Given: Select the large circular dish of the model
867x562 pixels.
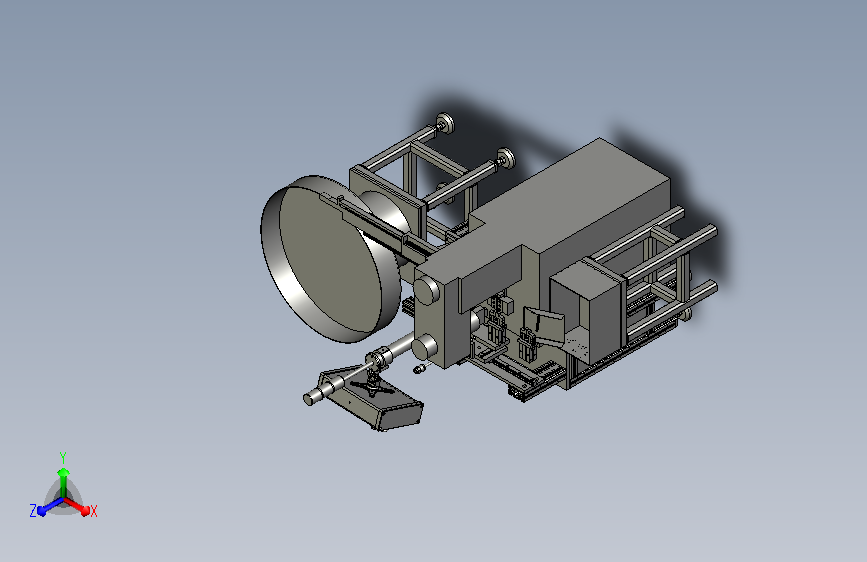Looking at the screenshot, I should (330, 259).
